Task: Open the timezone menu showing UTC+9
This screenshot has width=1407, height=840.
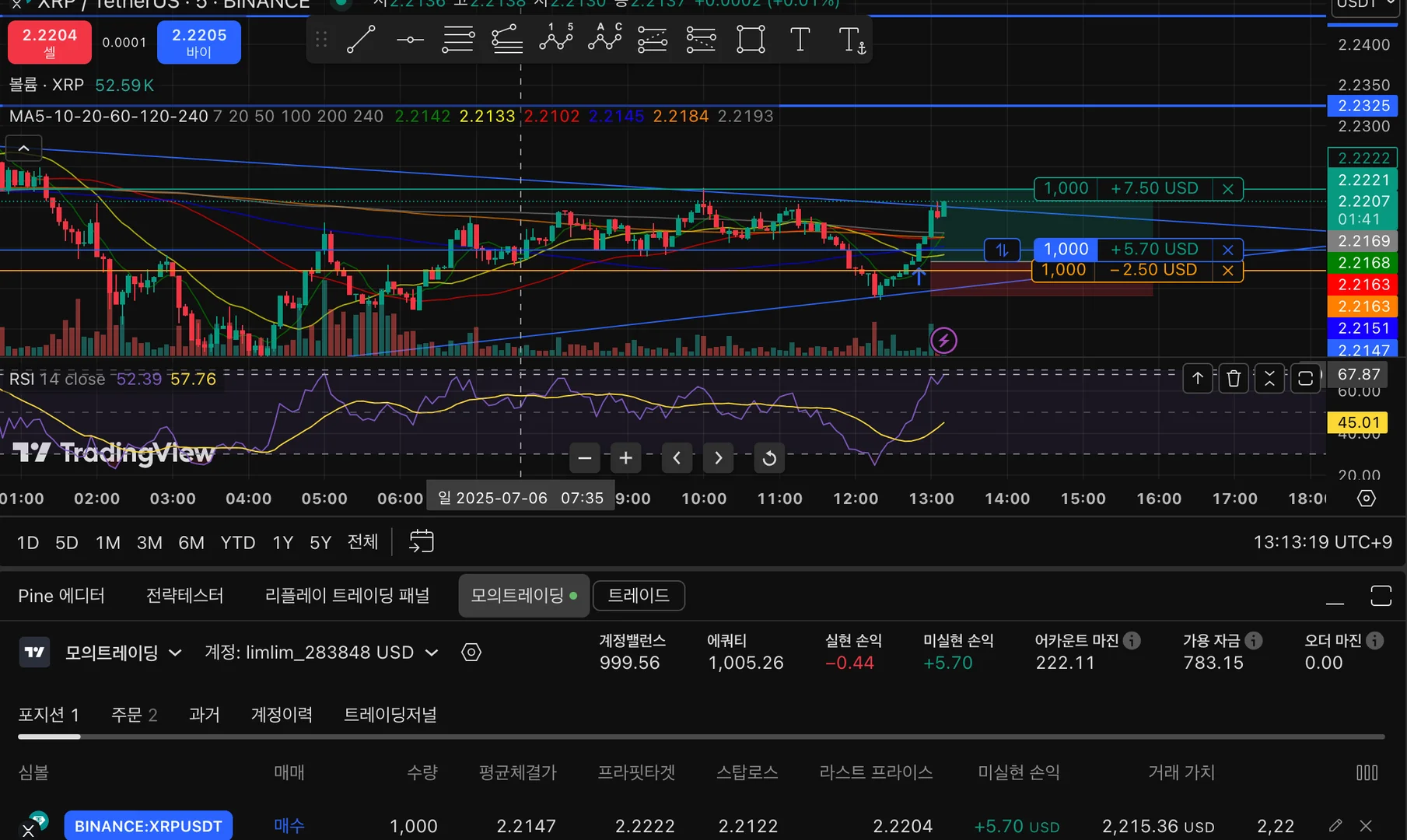Action: tap(1322, 542)
